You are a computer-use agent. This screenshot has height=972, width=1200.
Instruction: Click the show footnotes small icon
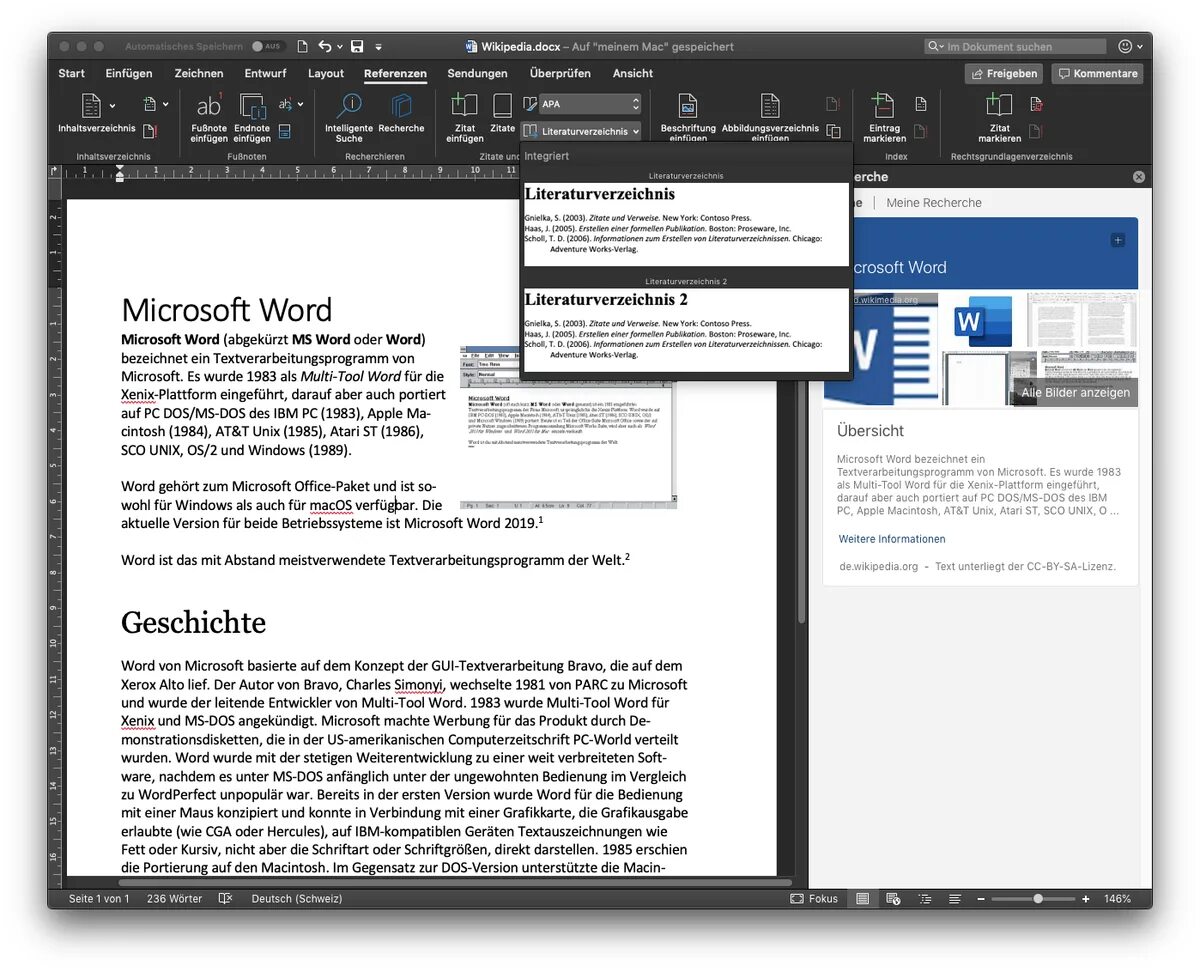284,131
